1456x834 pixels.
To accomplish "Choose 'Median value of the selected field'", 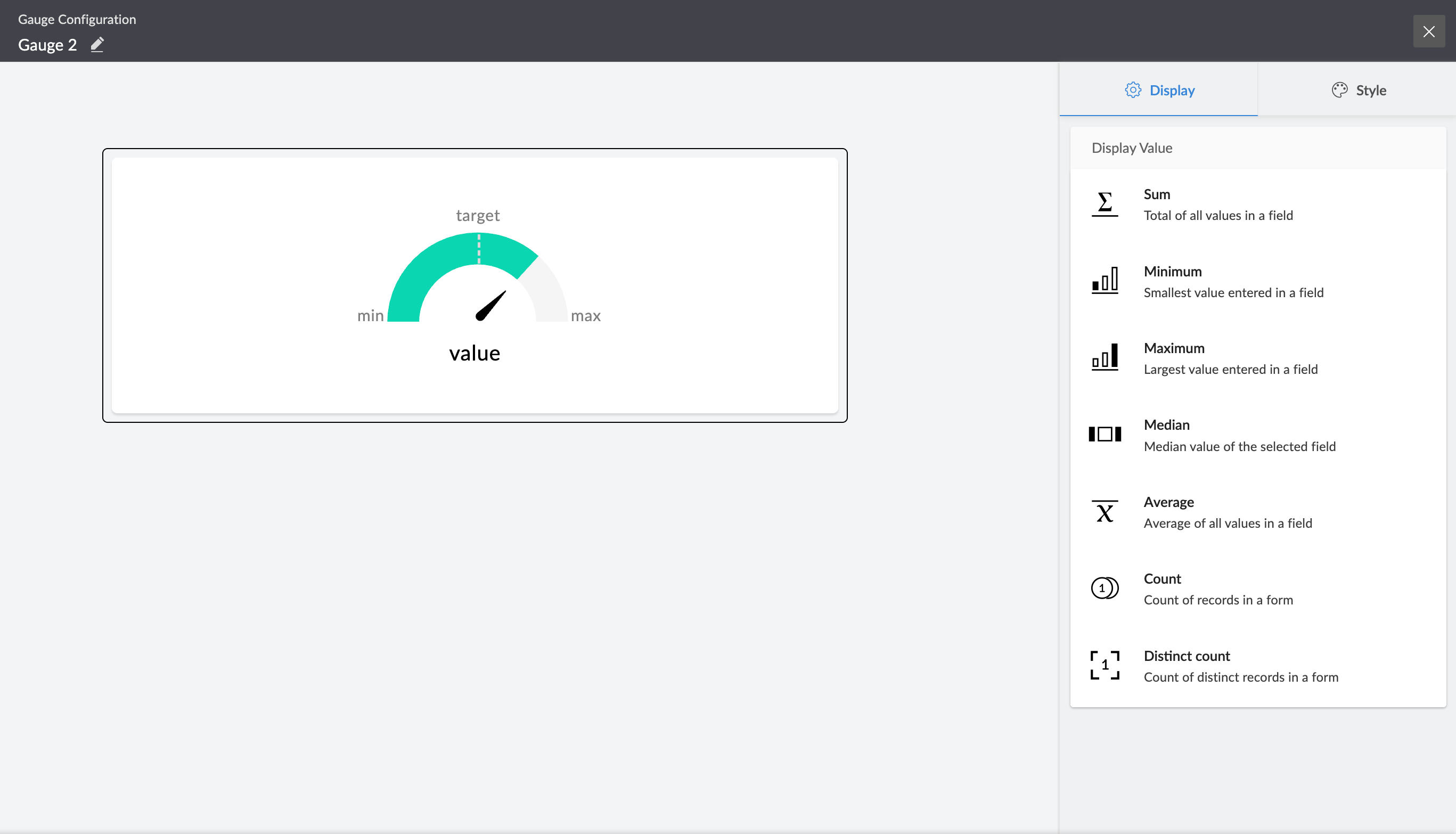I will pyautogui.click(x=1239, y=446).
